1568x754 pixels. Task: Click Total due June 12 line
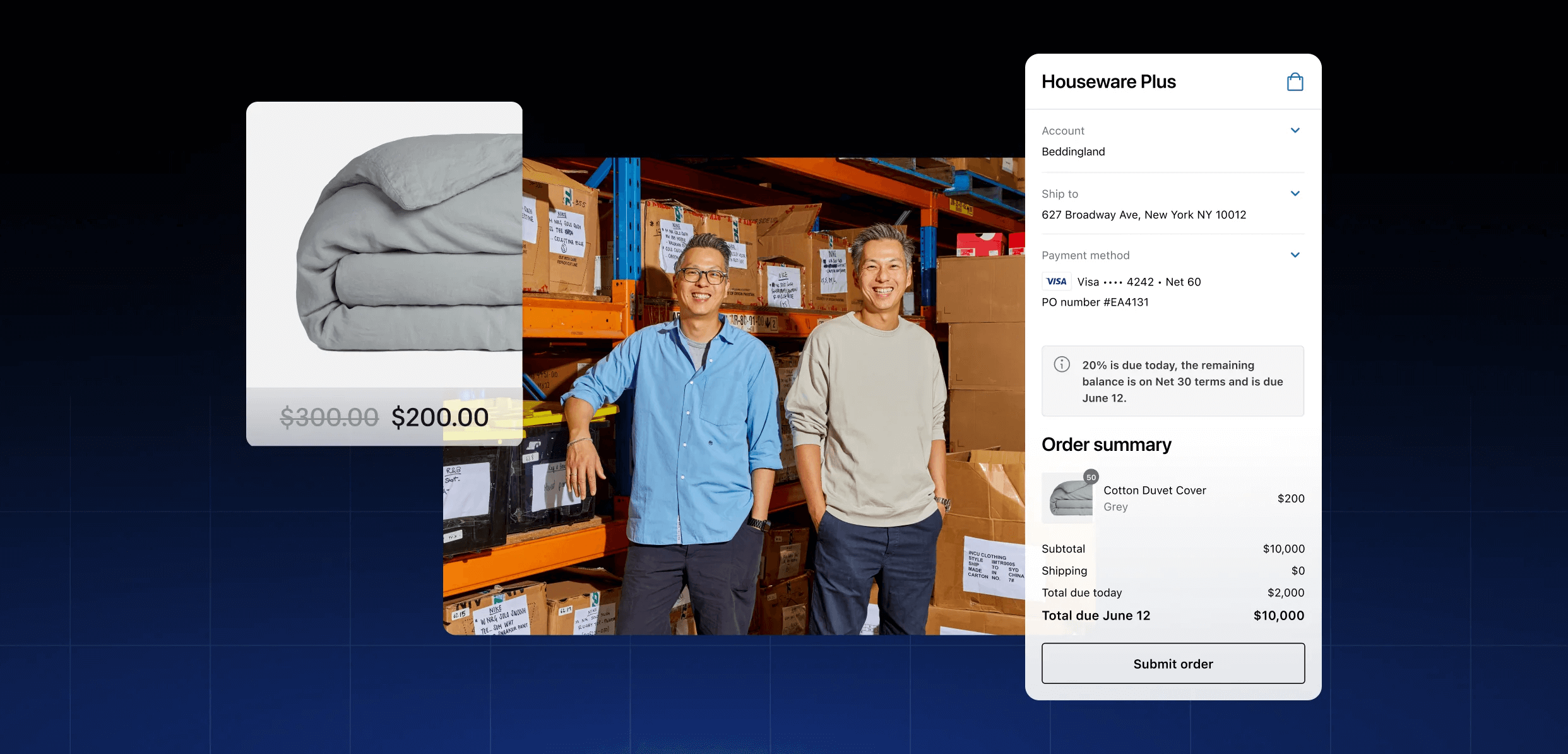[x=1096, y=615]
